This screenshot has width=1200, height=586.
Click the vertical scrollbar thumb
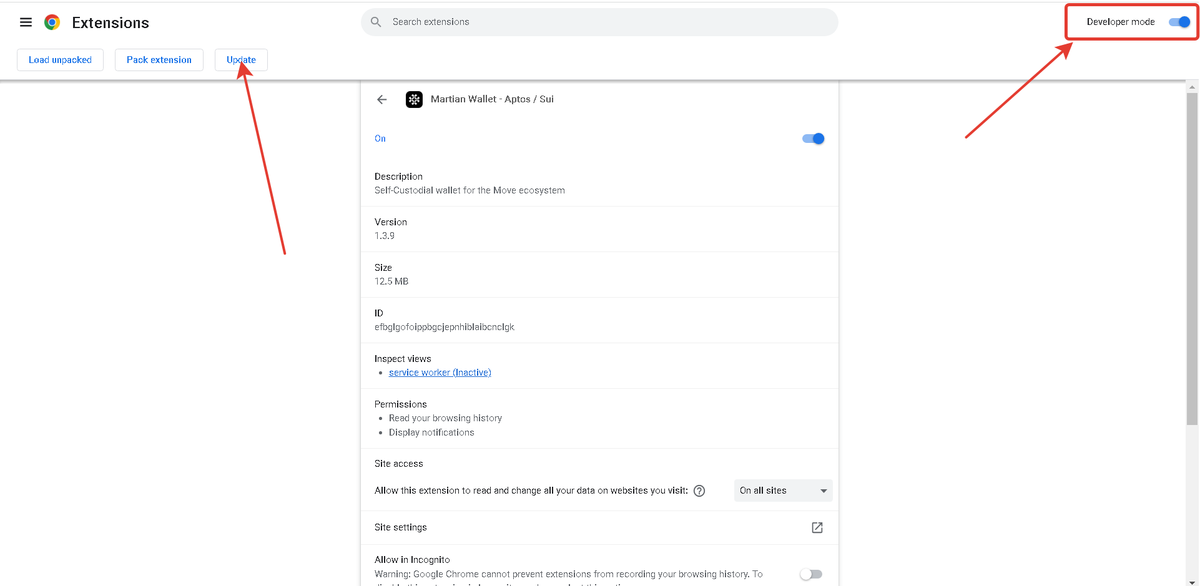point(1192,258)
